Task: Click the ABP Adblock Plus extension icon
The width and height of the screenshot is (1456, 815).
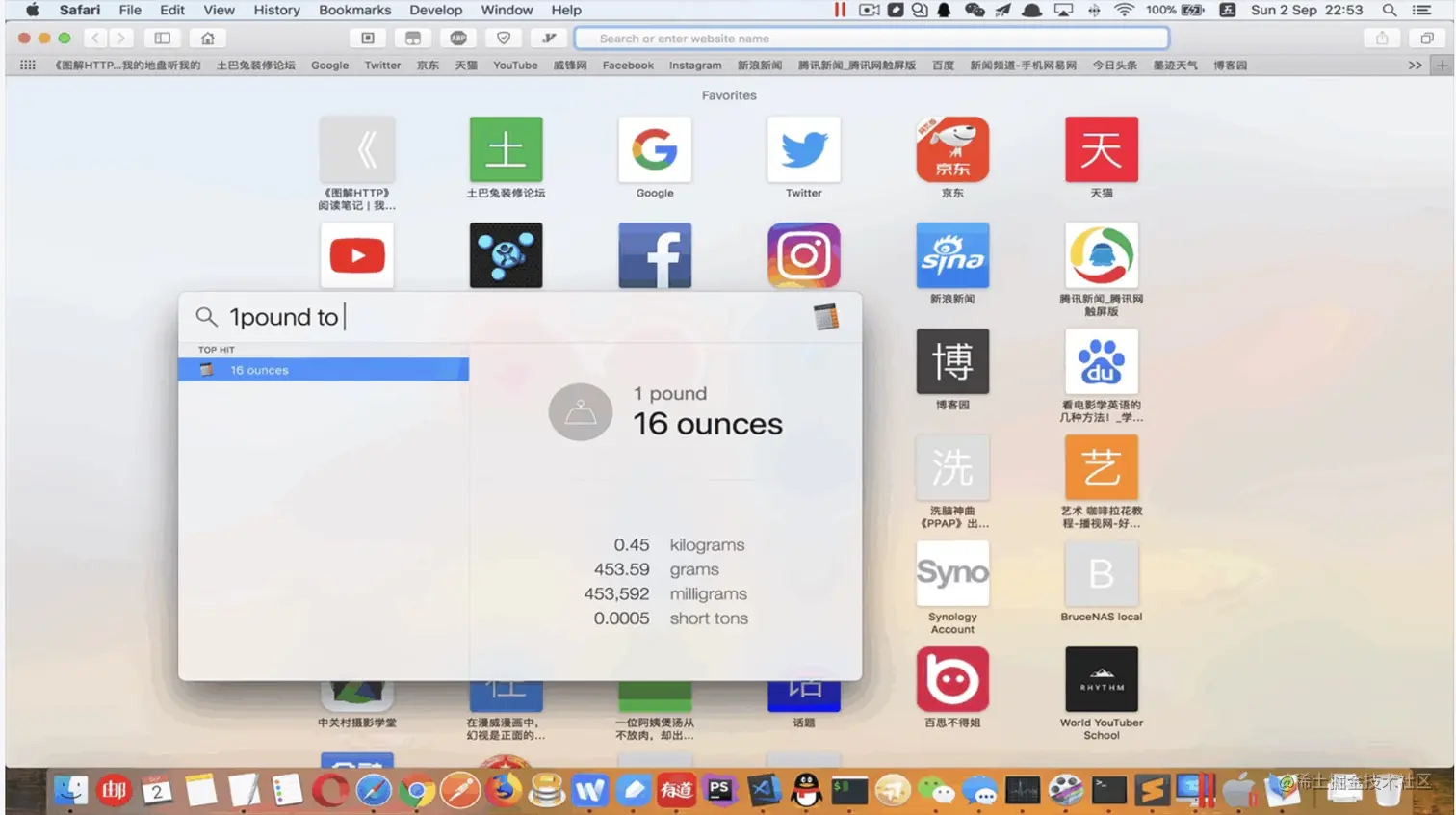Action: [458, 39]
